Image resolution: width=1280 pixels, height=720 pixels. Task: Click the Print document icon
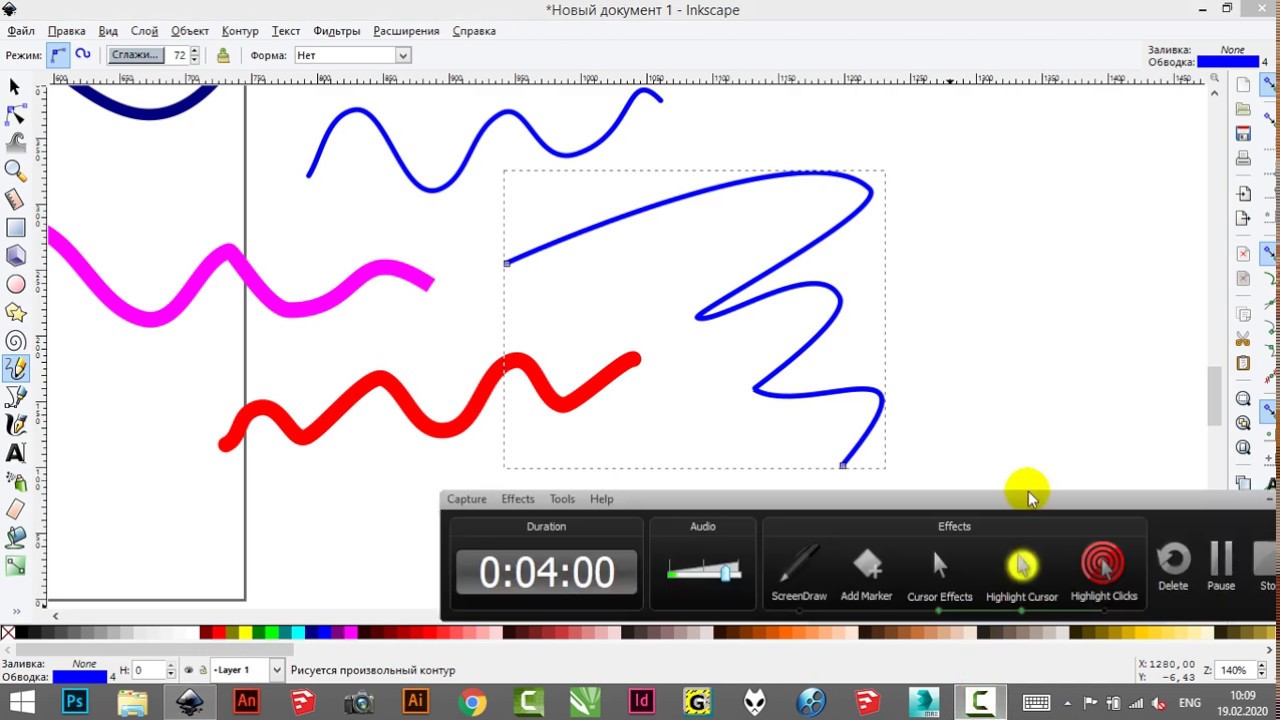coord(1243,158)
